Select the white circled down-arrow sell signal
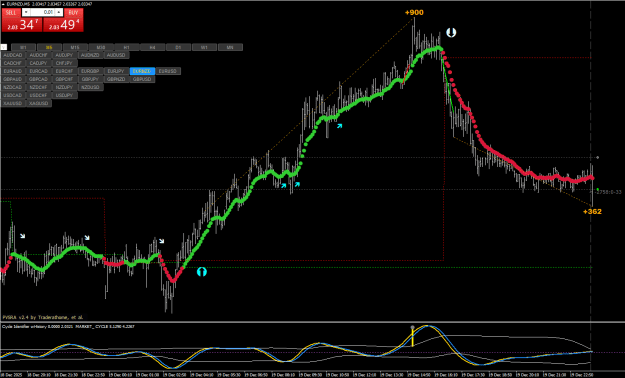 451,33
